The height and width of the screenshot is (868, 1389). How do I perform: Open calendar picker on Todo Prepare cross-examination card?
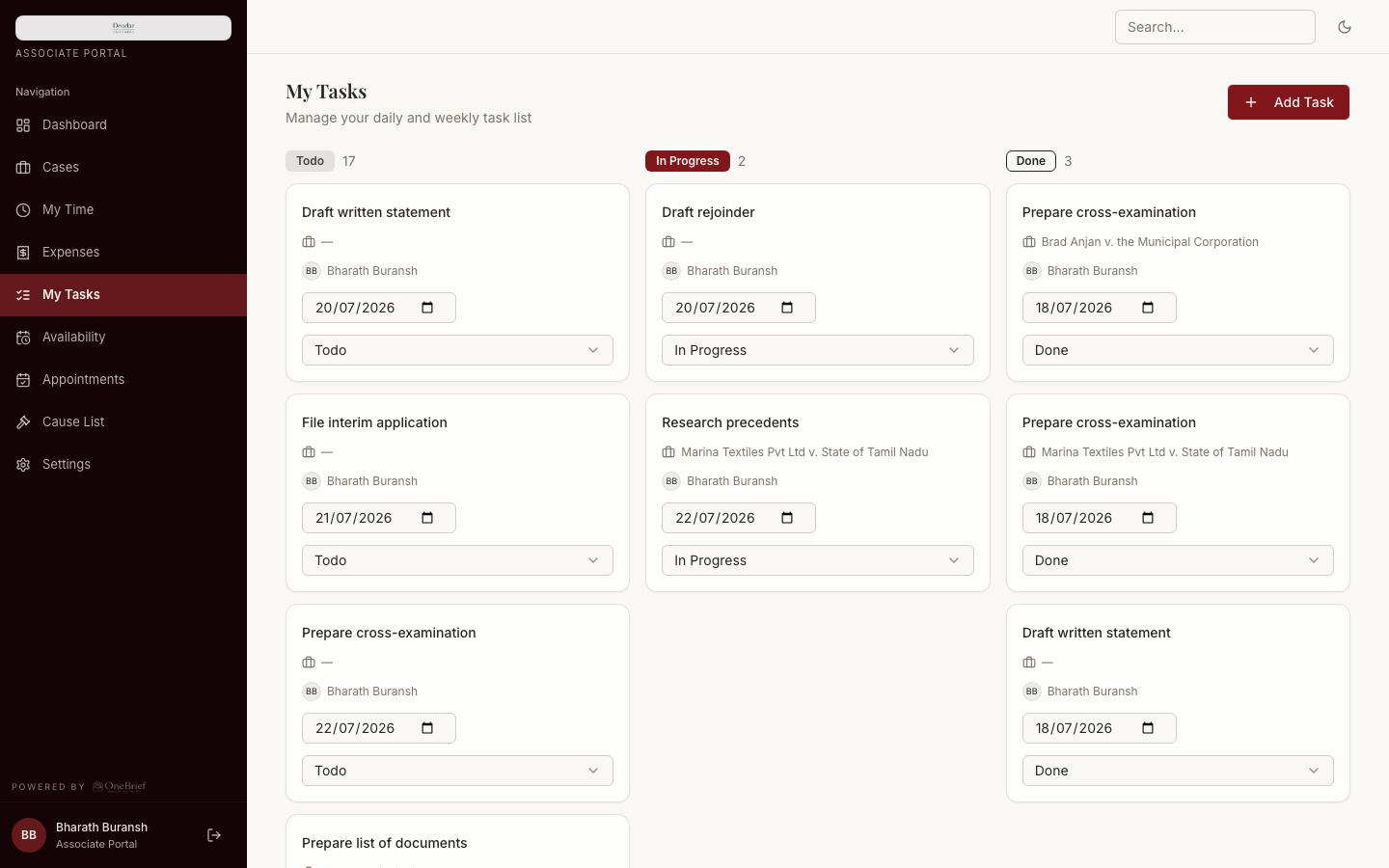tap(427, 728)
